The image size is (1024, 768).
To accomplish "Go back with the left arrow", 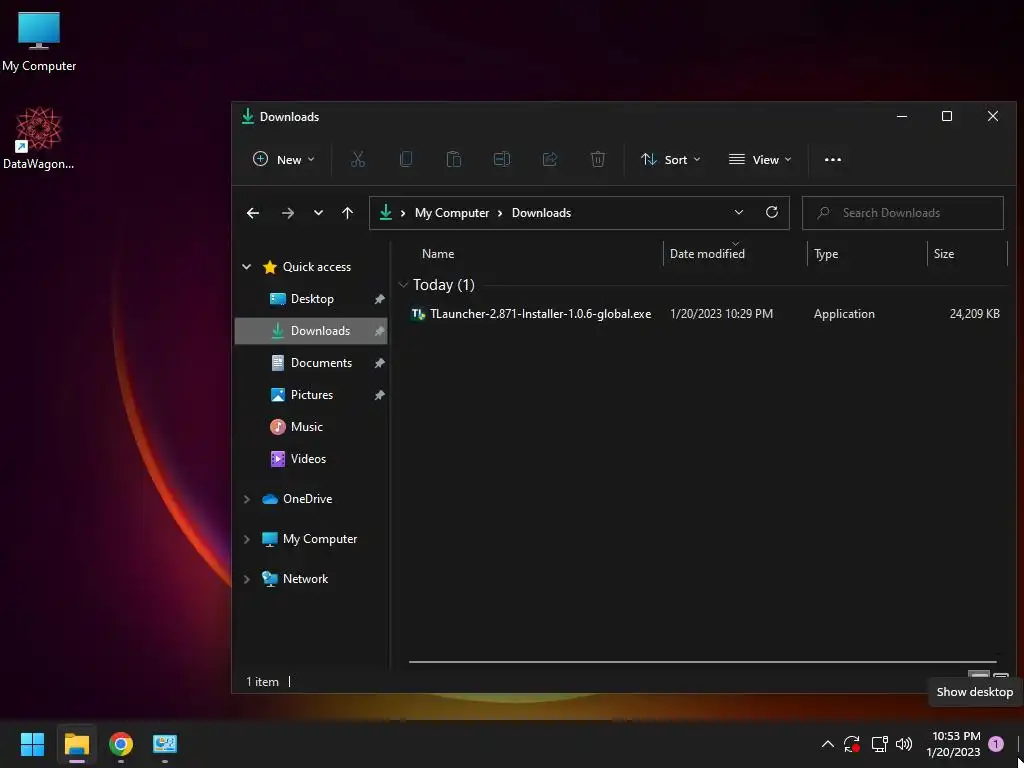I will click(x=253, y=213).
